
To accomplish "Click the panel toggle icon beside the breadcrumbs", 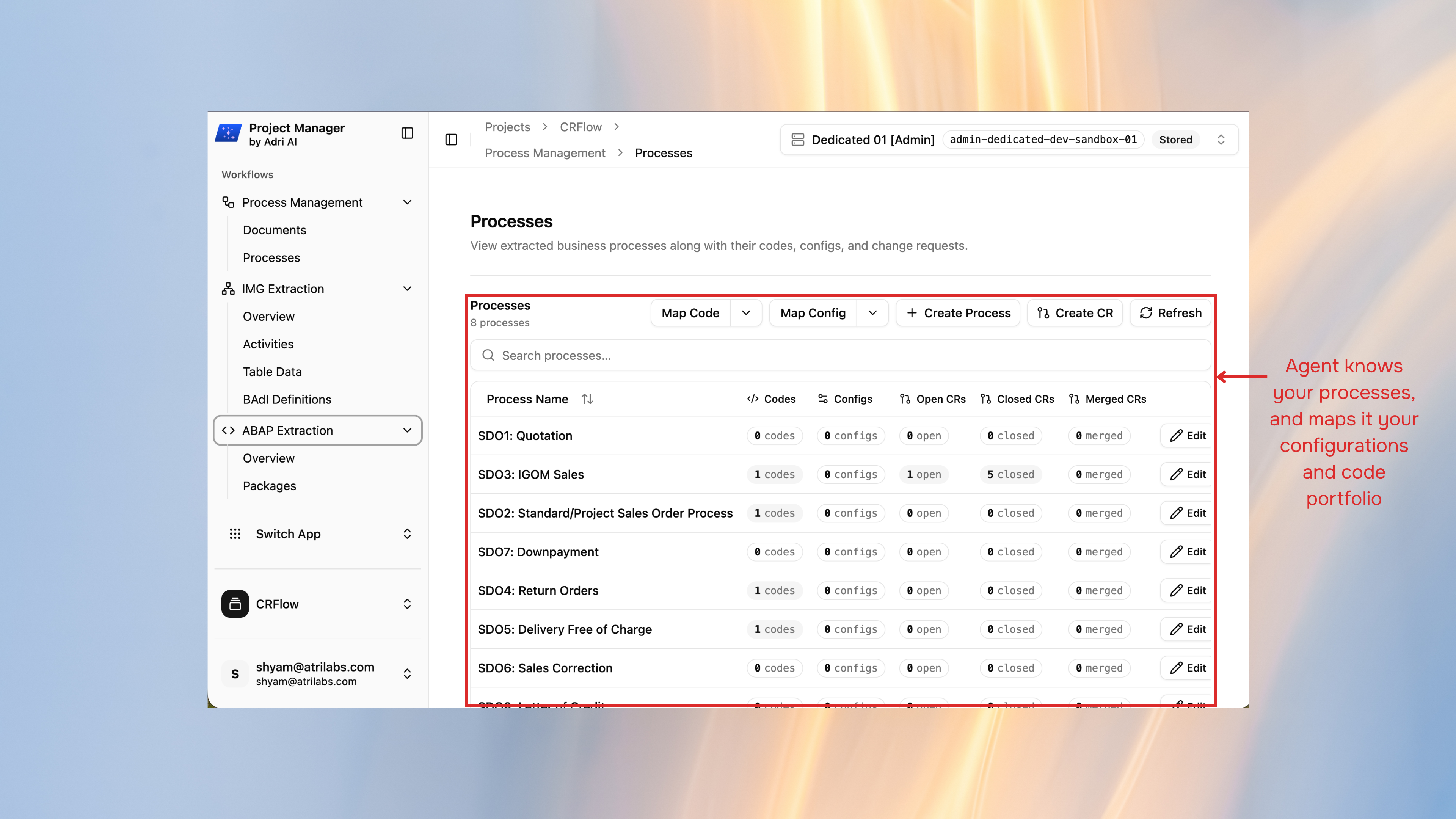I will 450,140.
